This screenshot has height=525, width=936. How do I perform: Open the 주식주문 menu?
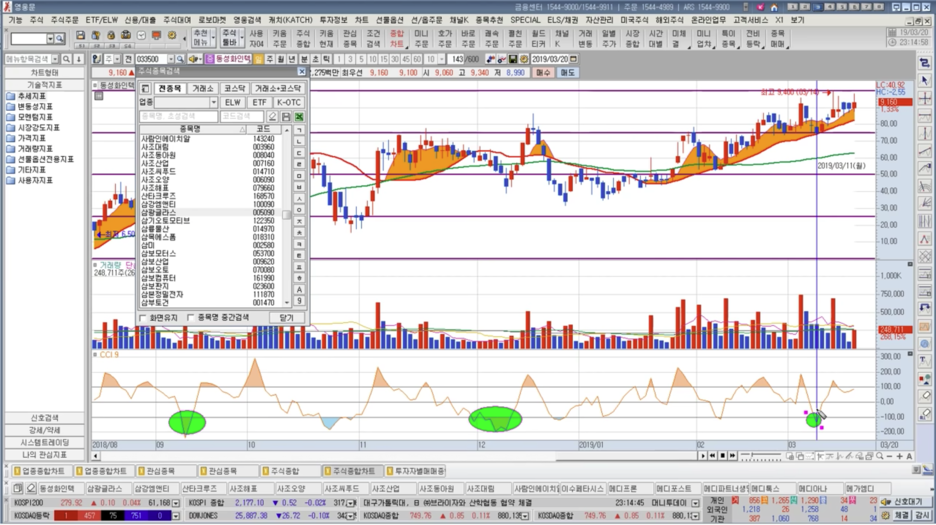[x=64, y=20]
